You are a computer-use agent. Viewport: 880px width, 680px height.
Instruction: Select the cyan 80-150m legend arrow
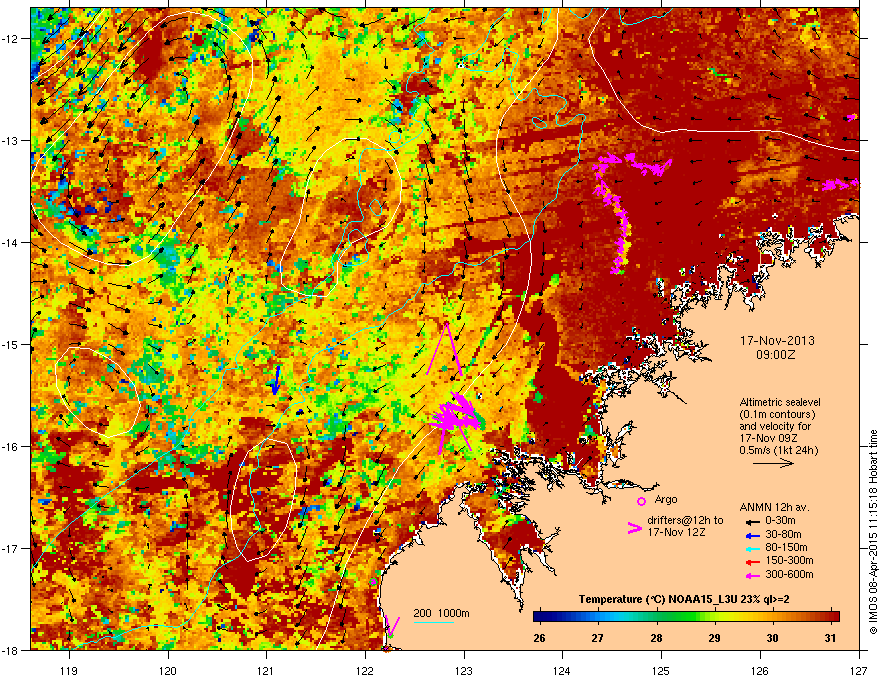click(752, 548)
